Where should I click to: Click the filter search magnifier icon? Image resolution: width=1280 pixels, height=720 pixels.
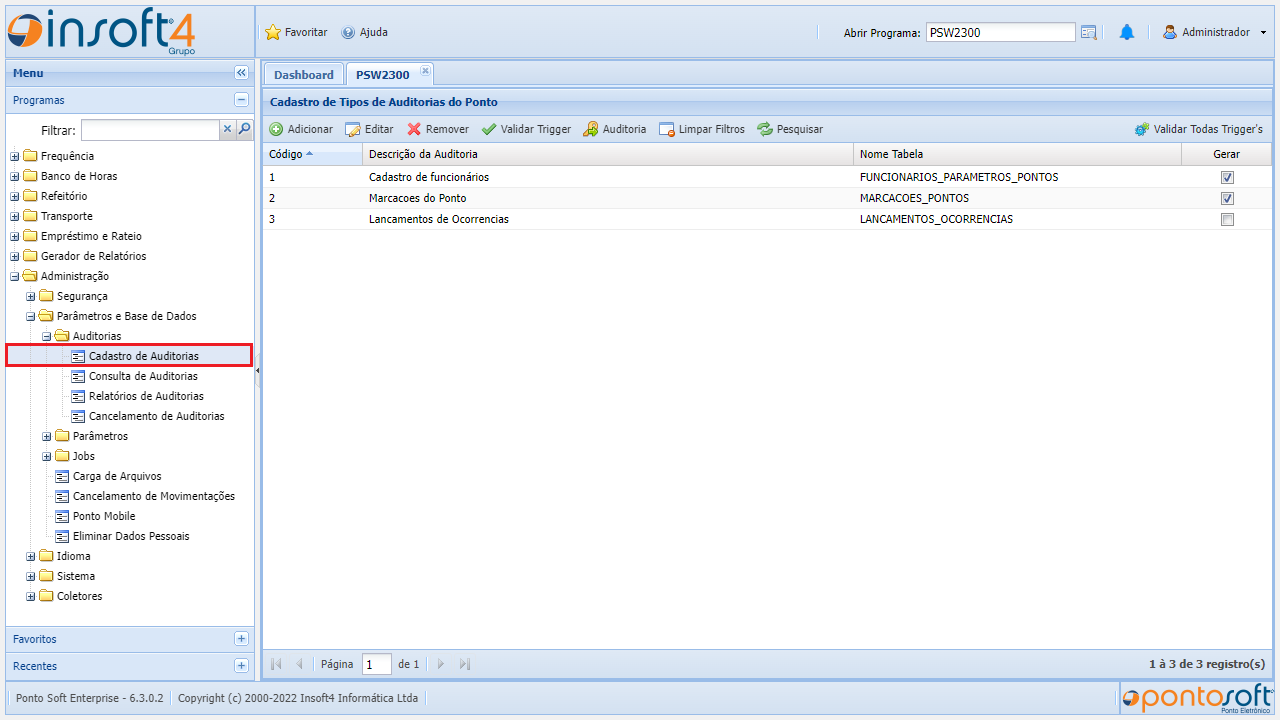point(244,129)
